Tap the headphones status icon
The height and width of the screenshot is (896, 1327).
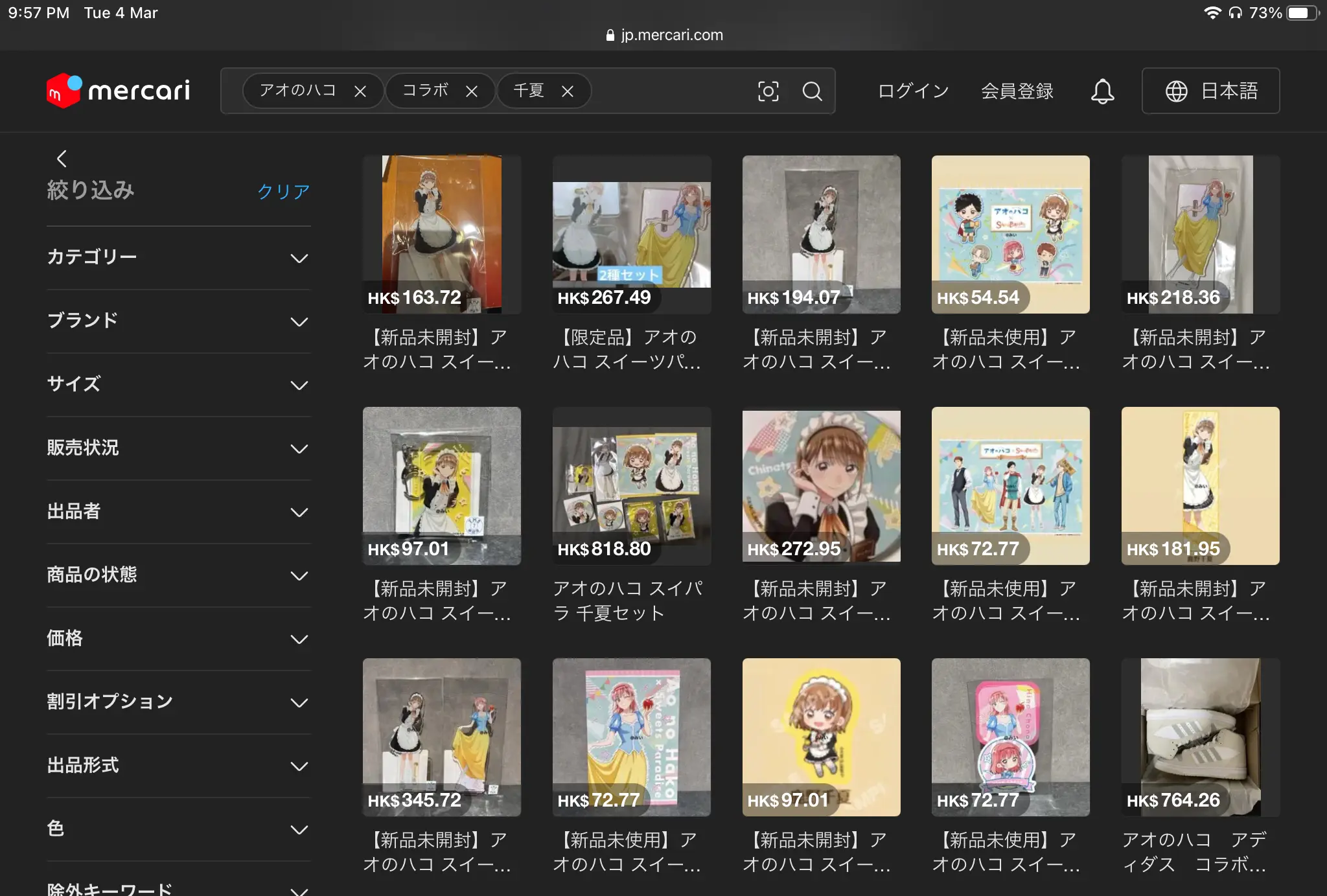pos(1236,13)
